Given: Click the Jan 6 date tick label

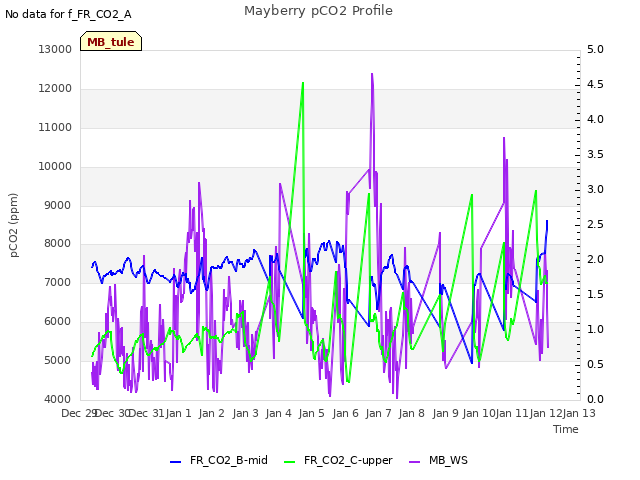Looking at the screenshot, I should tap(346, 414).
